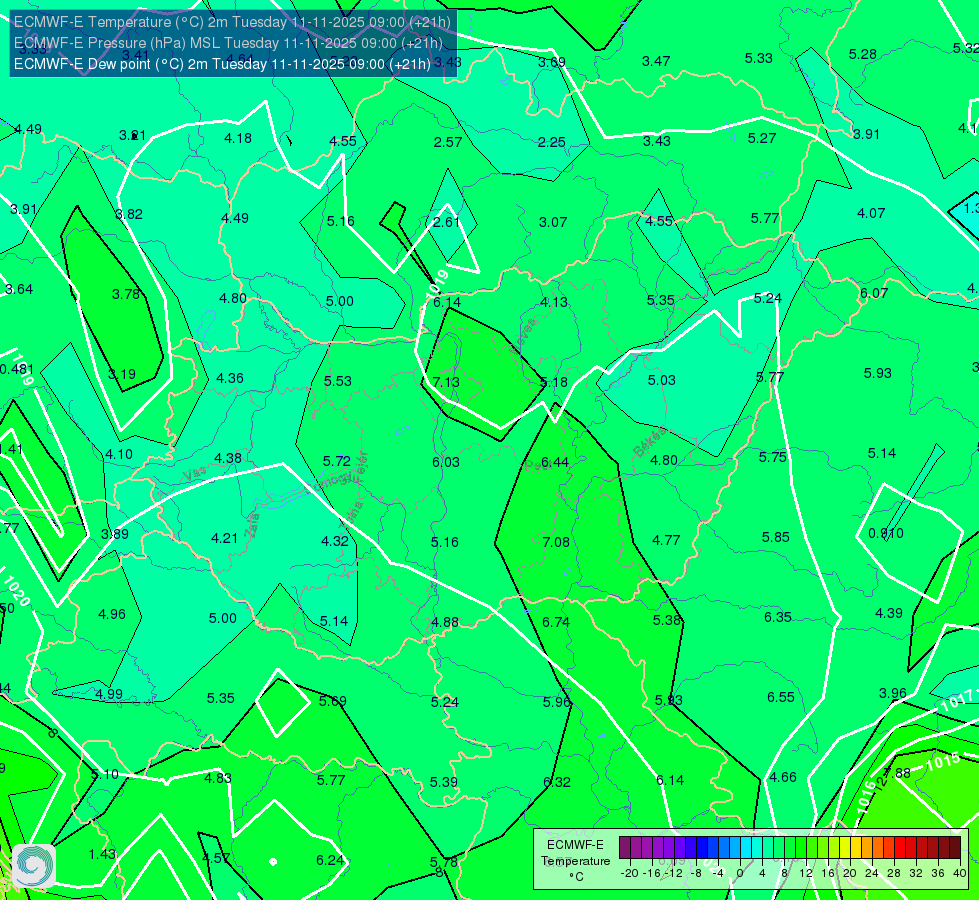Click the grid value 4.07

coord(871,213)
